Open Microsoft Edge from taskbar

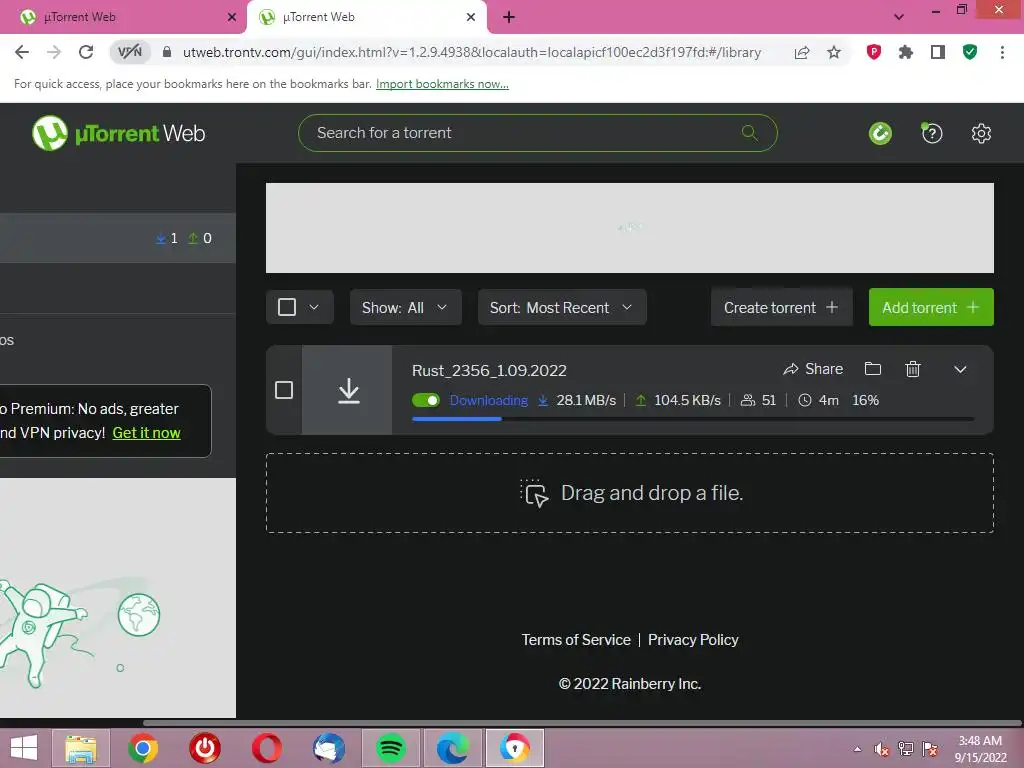pyautogui.click(x=453, y=748)
